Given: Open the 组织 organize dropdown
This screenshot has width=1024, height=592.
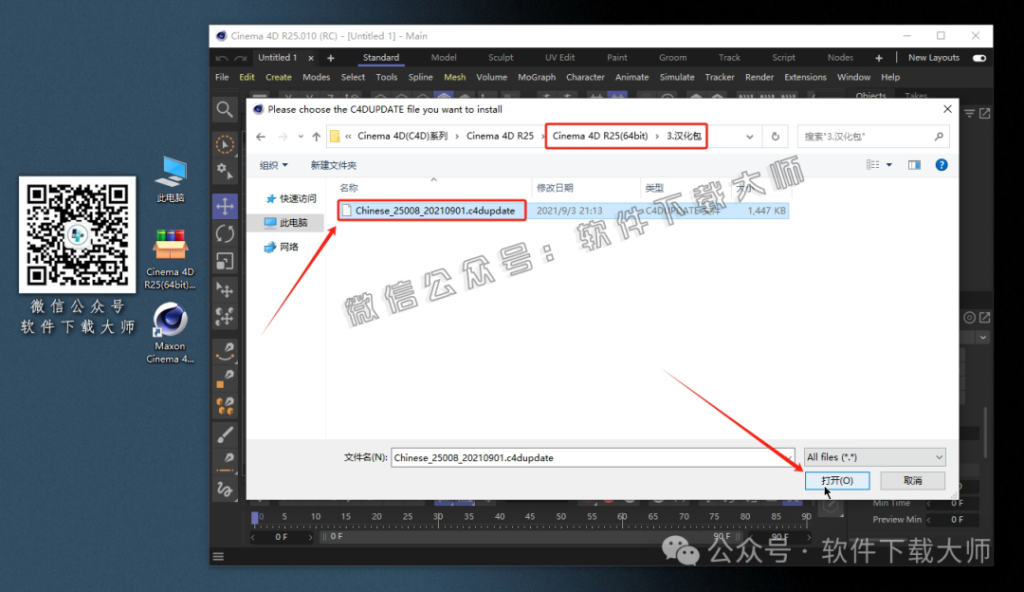Looking at the screenshot, I should [x=273, y=165].
